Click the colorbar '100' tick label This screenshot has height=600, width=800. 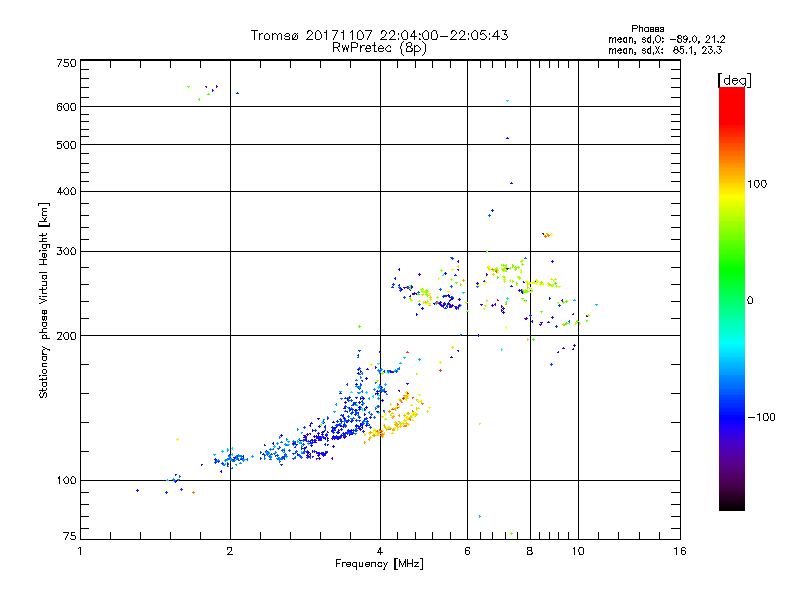pyautogui.click(x=757, y=184)
